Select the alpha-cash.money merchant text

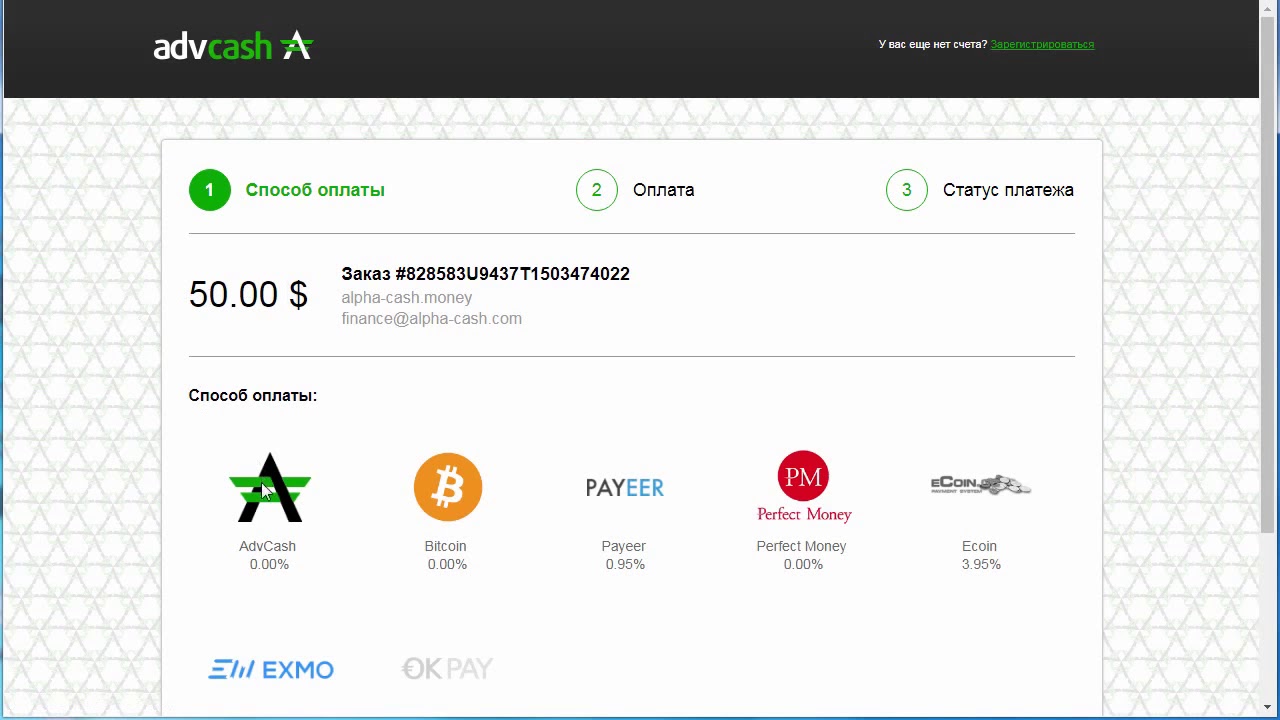[406, 297]
